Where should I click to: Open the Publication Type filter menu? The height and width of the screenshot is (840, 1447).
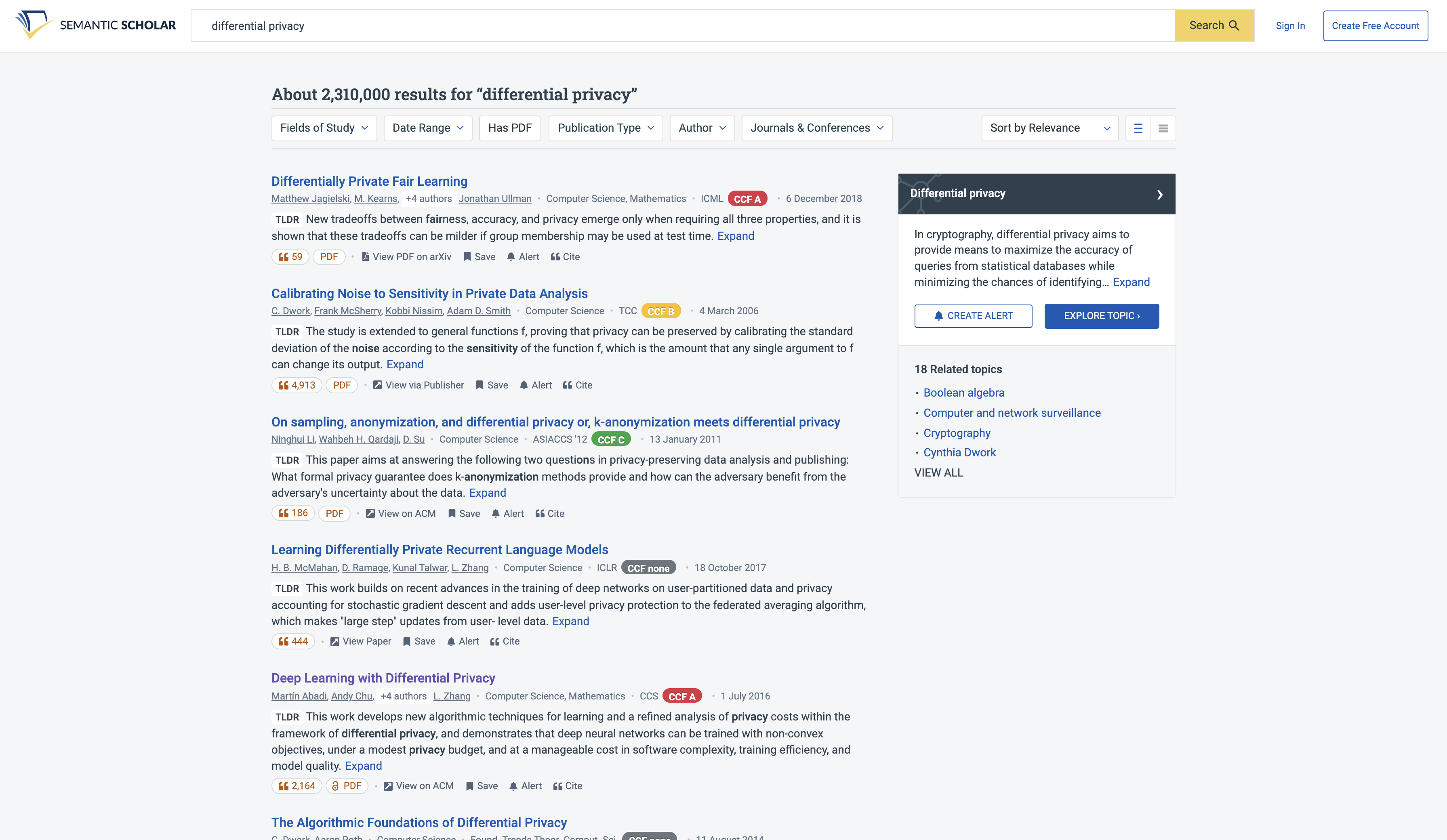(x=605, y=128)
